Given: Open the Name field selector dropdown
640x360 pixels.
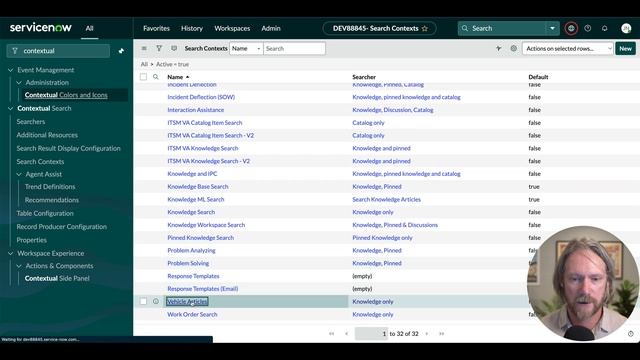Looking at the screenshot, I should [x=246, y=49].
